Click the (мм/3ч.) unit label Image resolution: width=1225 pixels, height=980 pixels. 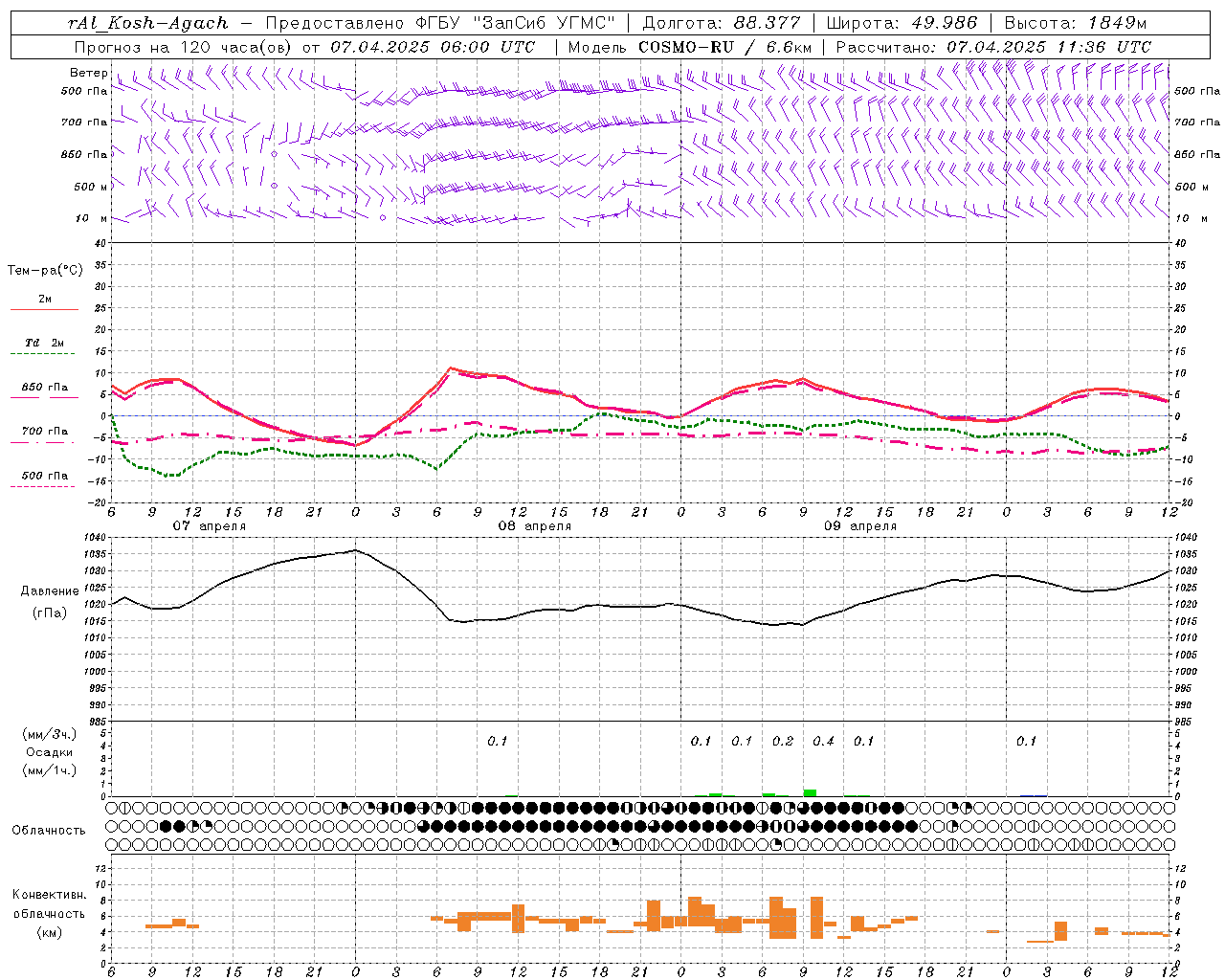point(50,734)
